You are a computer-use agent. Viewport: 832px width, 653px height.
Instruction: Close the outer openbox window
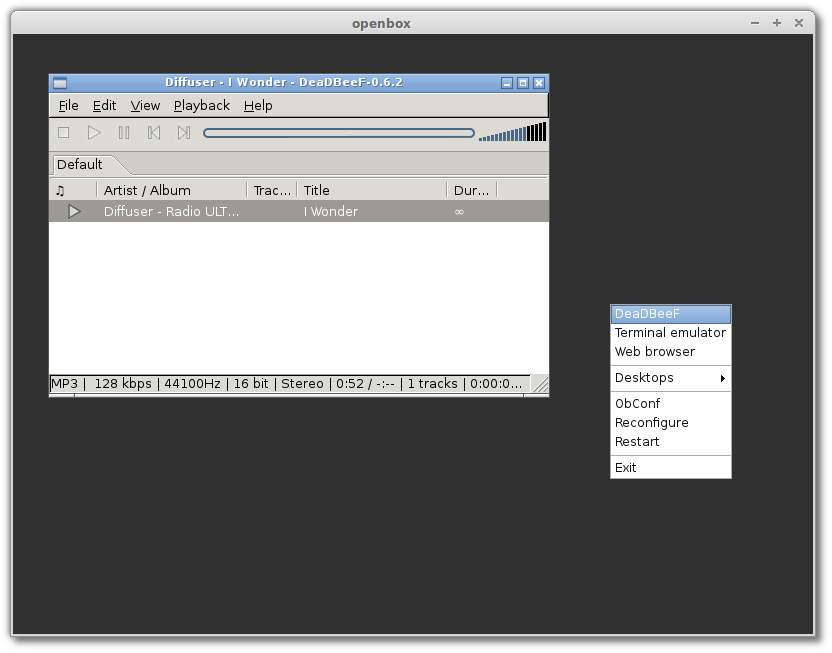(799, 23)
